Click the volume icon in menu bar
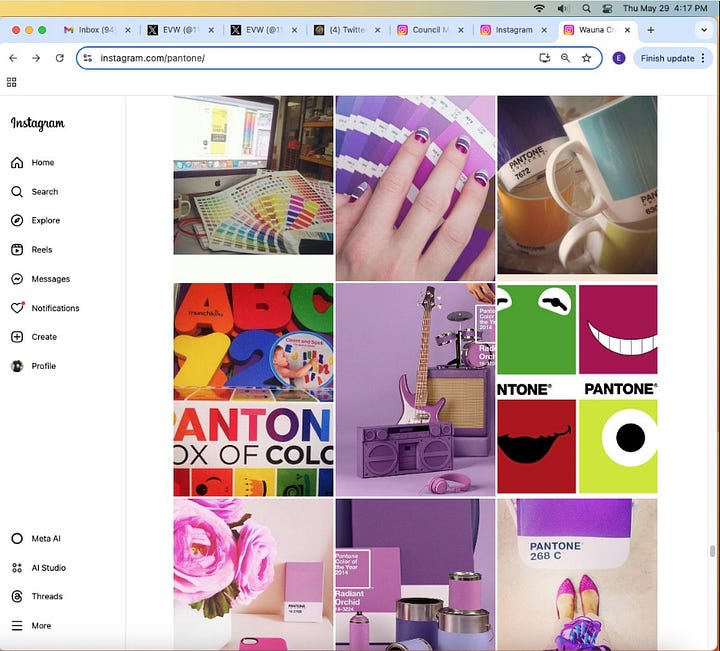This screenshot has width=720, height=651. 562,8
